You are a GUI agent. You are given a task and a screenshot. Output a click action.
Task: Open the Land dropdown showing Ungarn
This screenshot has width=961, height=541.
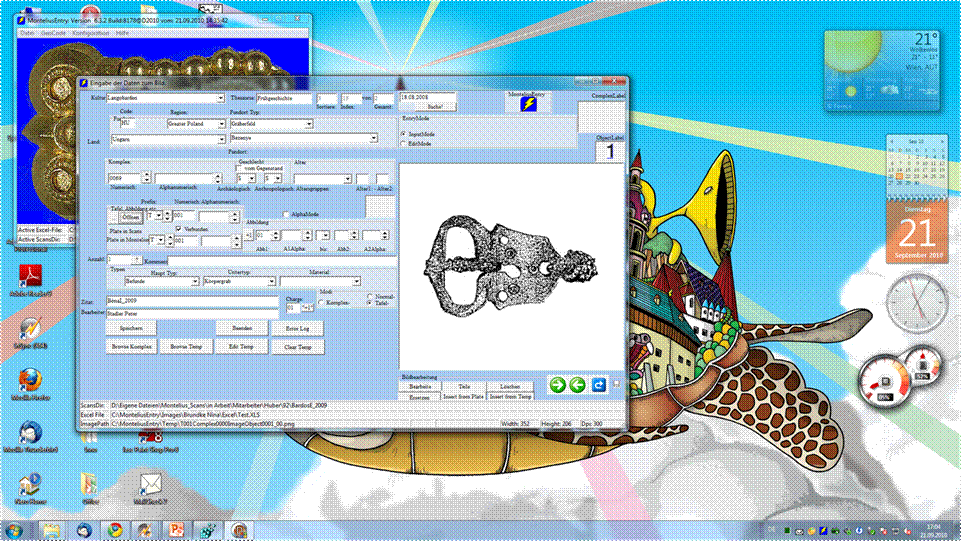pos(221,139)
